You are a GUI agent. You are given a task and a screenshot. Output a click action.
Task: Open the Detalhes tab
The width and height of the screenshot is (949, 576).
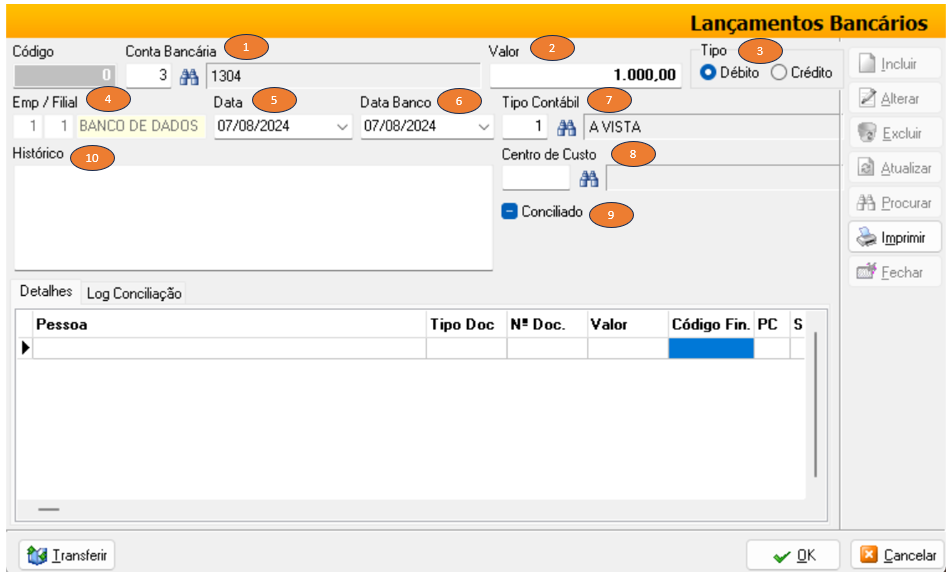click(x=46, y=292)
